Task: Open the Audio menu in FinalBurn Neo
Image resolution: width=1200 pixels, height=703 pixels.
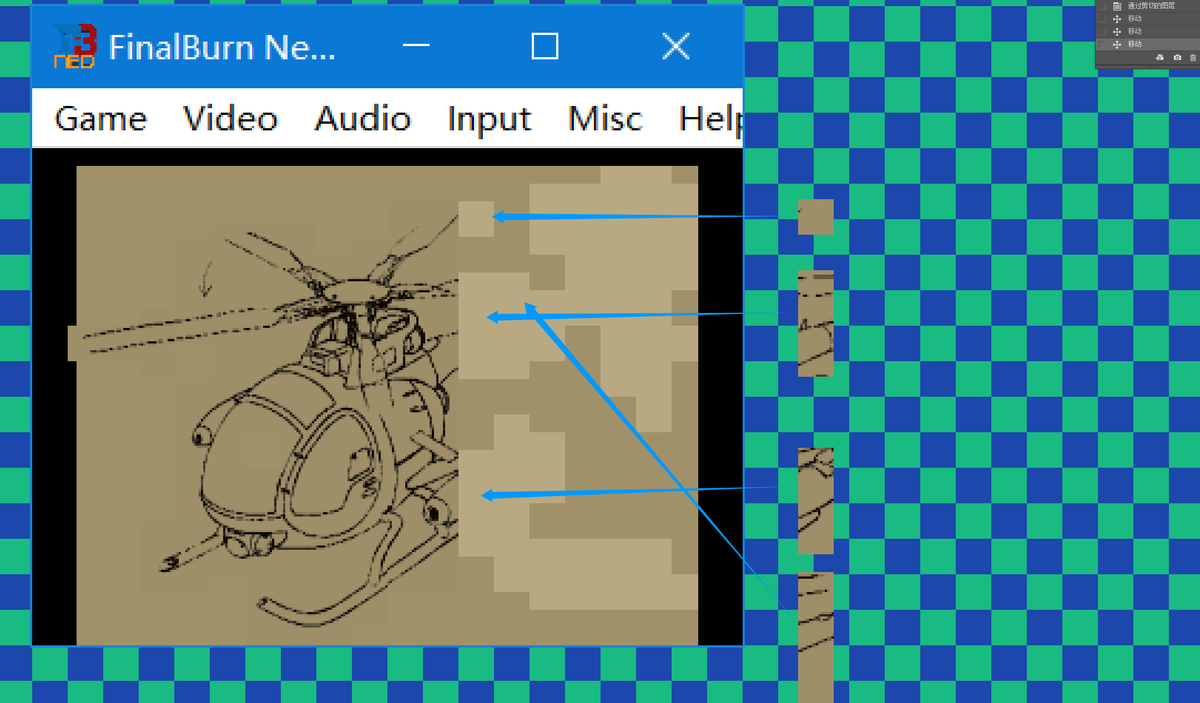Action: point(363,119)
